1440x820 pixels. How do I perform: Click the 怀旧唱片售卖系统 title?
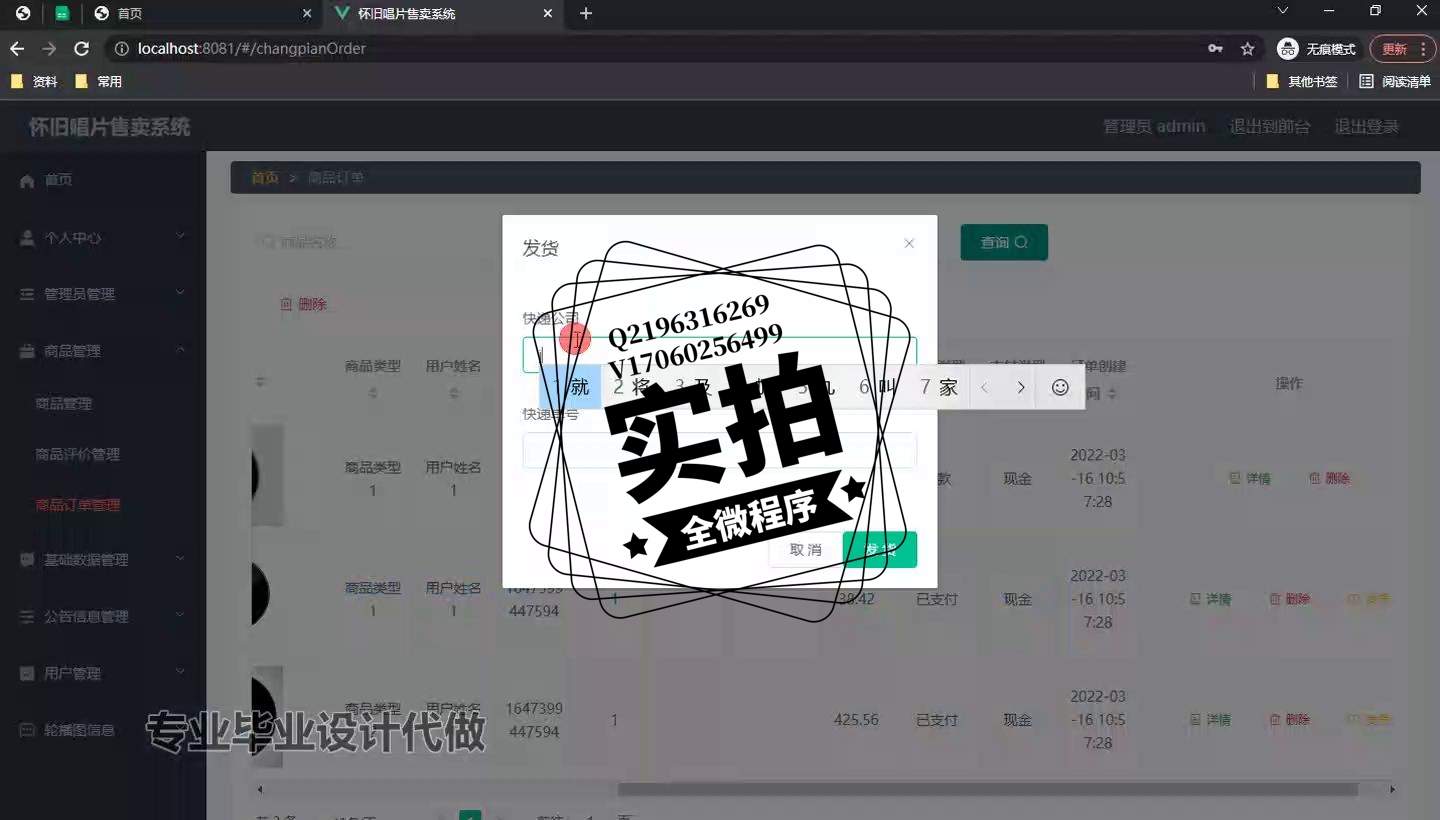(109, 127)
